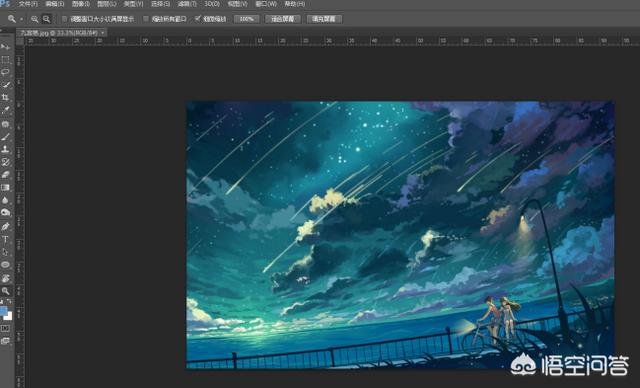The image size is (640, 388).
Task: Select the Brush tool
Action: pos(5,137)
